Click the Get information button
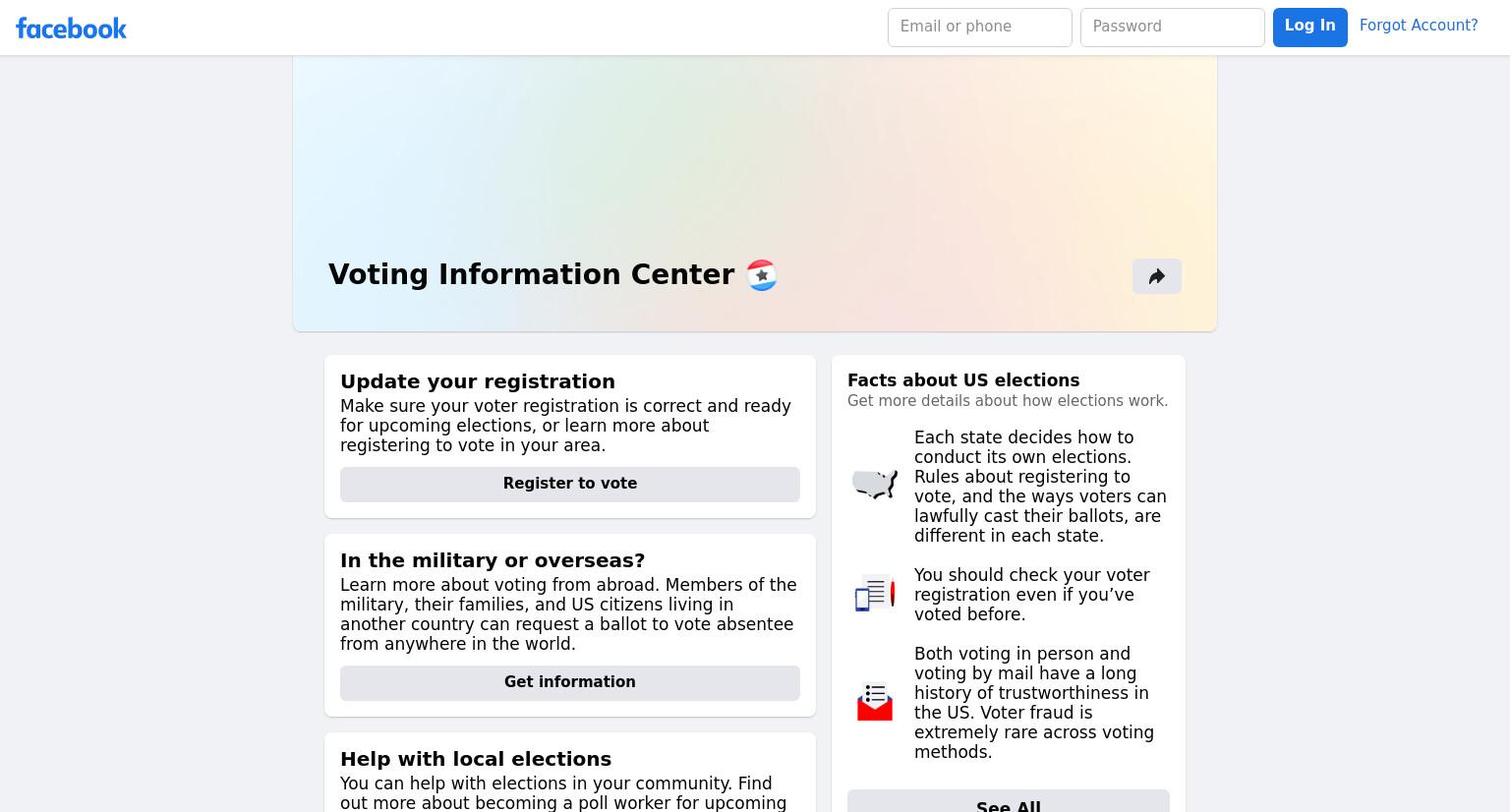1510x812 pixels. (570, 683)
